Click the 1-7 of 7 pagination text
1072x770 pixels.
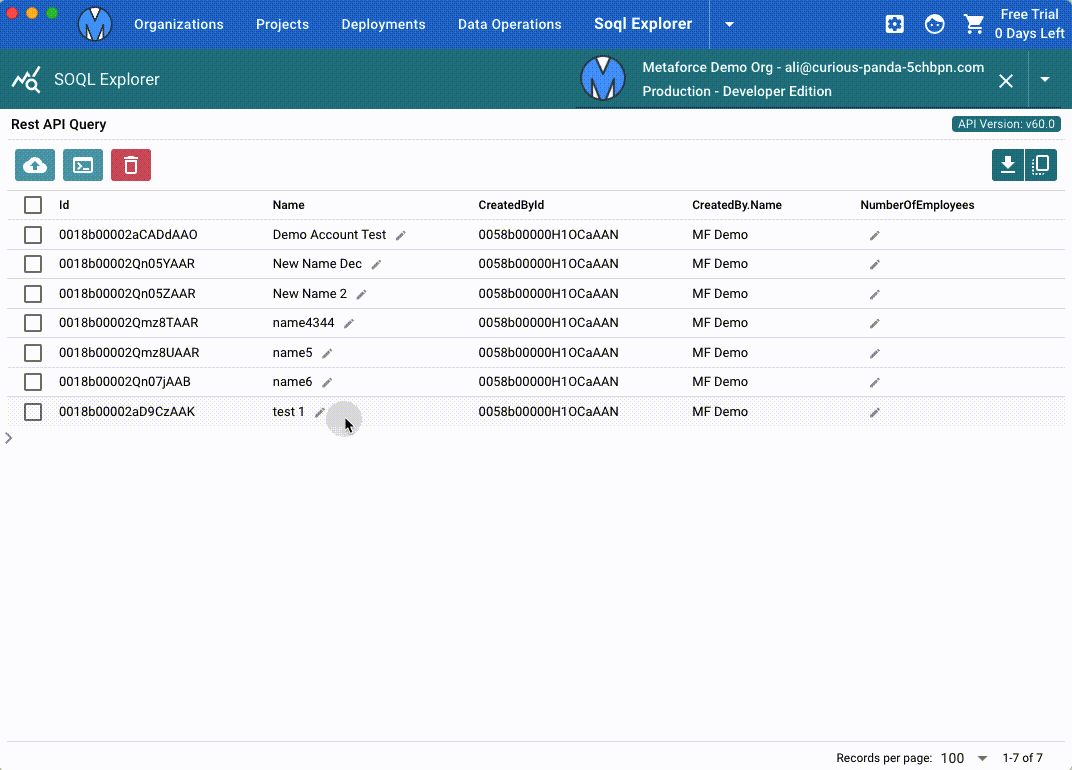click(x=1022, y=758)
